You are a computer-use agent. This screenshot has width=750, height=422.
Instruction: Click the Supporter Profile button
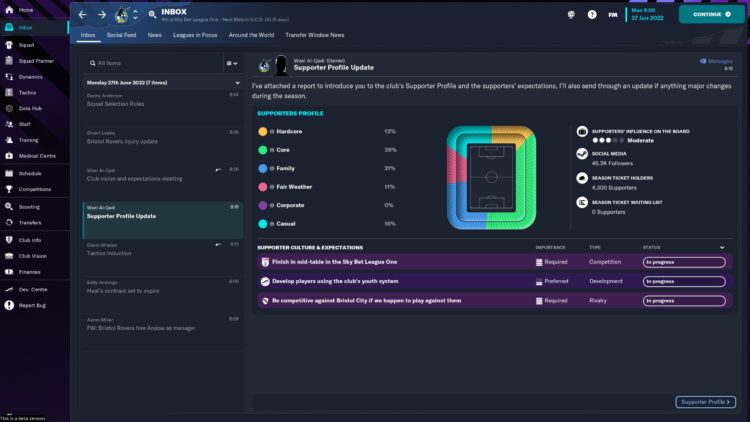coord(705,402)
